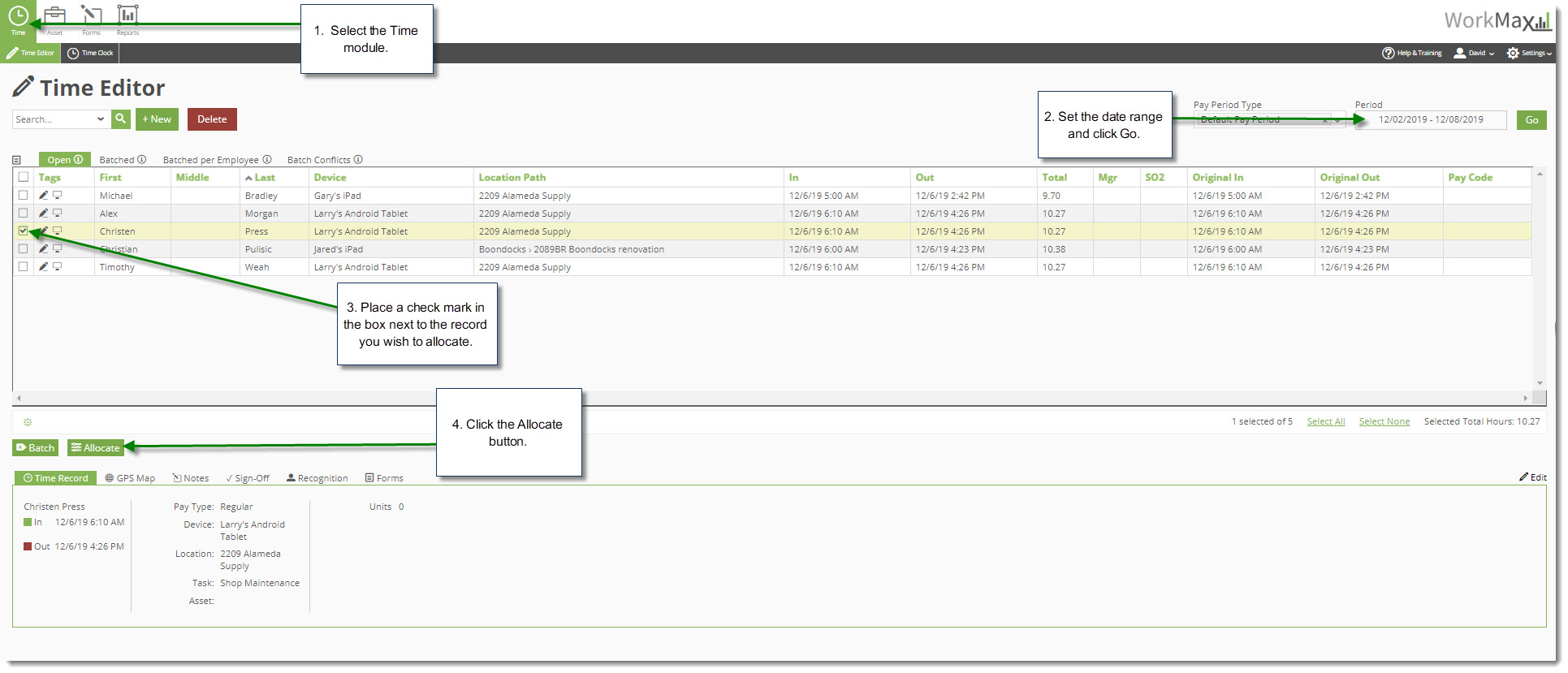The image size is (1568, 673).
Task: Check the box for Timothy Weah
Action: coord(23,267)
